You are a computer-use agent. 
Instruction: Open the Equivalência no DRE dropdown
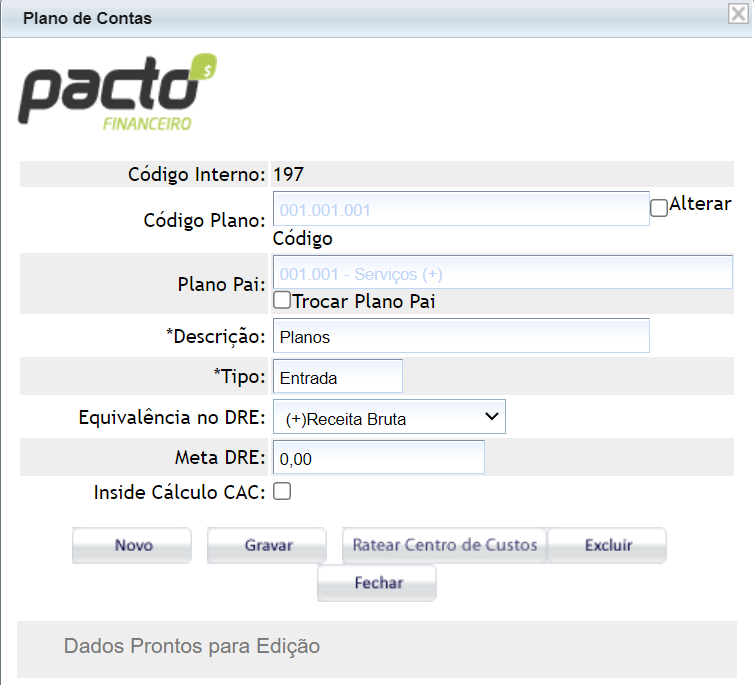click(x=389, y=418)
